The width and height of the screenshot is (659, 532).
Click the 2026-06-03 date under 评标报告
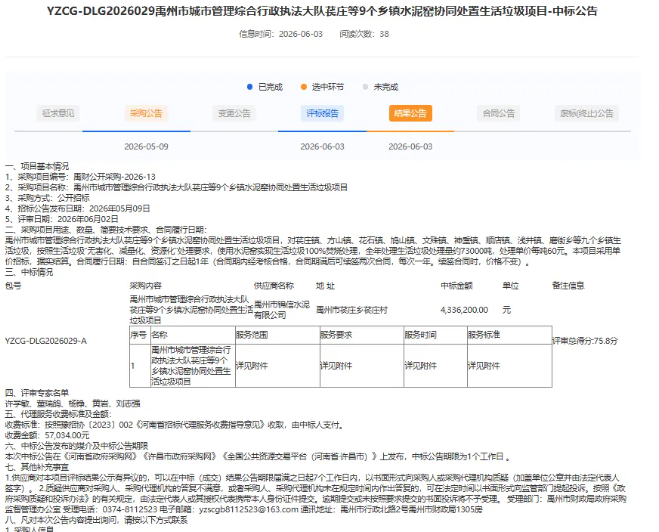(322, 147)
